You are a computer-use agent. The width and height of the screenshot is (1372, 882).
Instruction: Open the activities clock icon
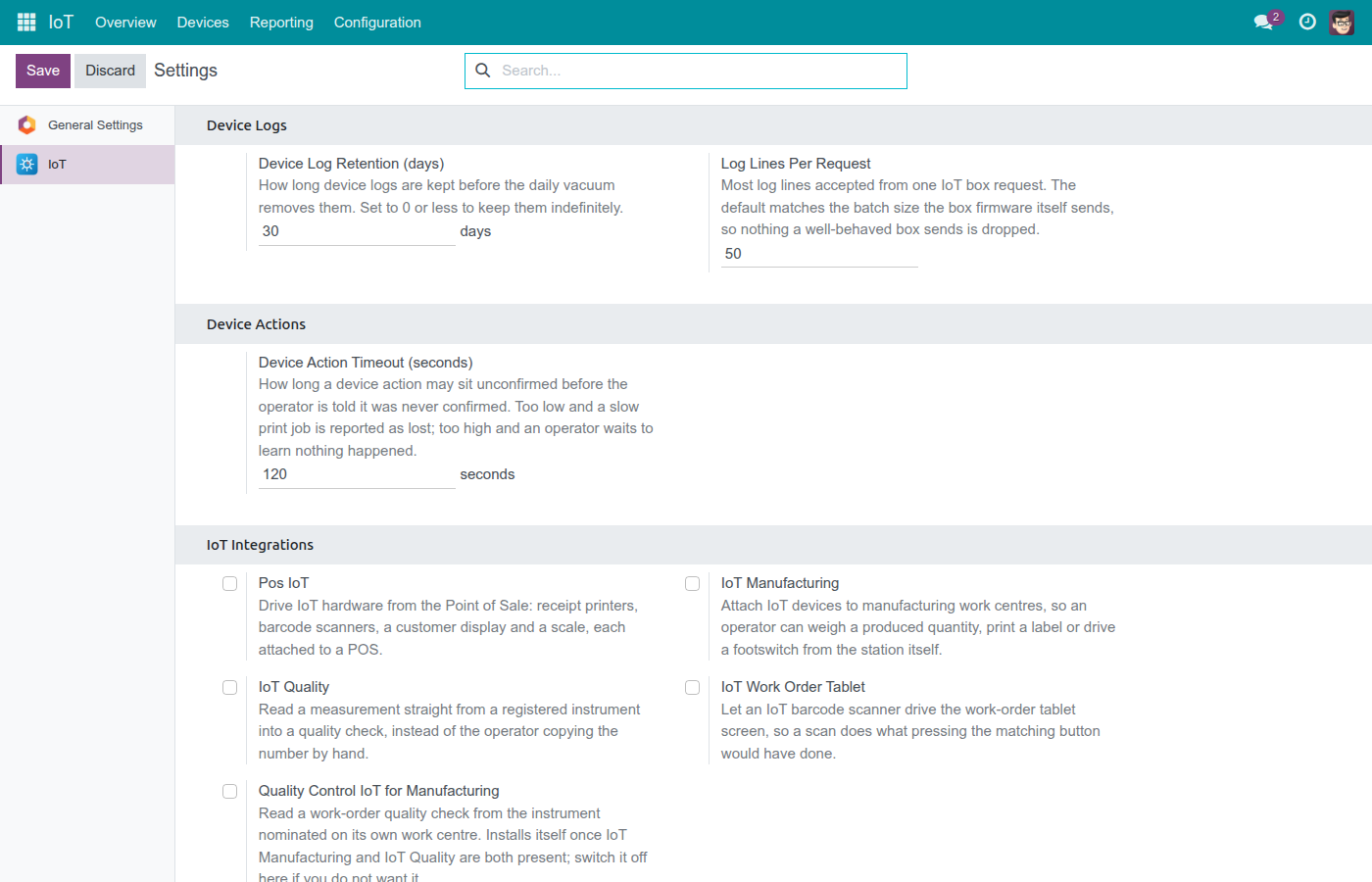pyautogui.click(x=1307, y=22)
